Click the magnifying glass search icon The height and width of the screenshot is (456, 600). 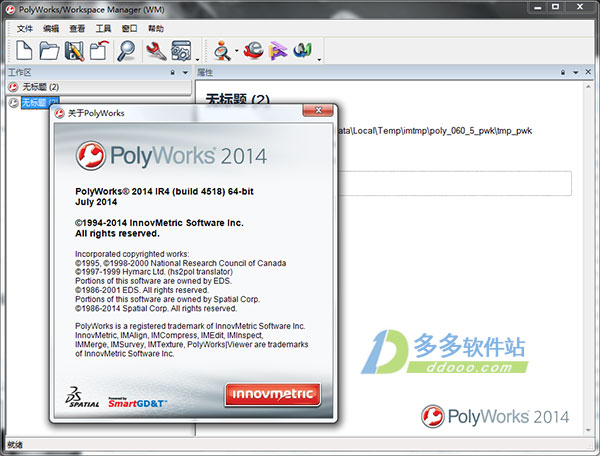[x=126, y=50]
